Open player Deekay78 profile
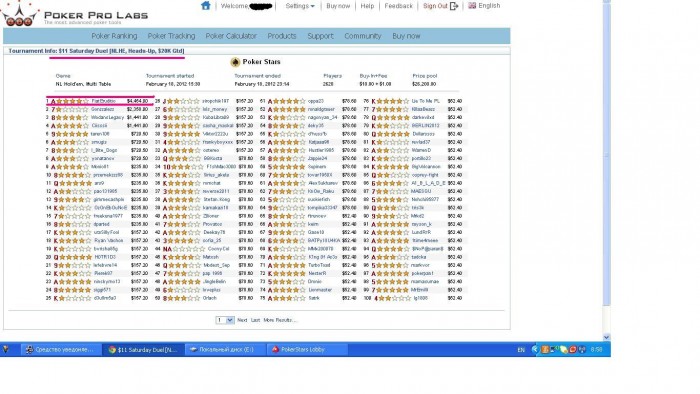 click(214, 232)
